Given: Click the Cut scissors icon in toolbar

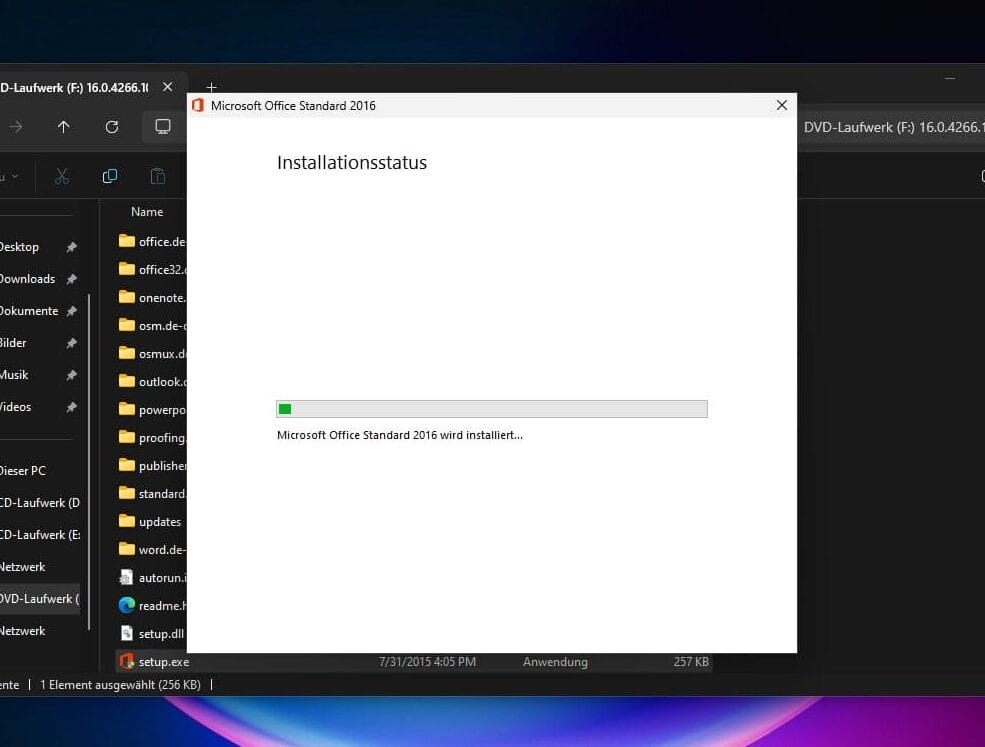Looking at the screenshot, I should (62, 177).
